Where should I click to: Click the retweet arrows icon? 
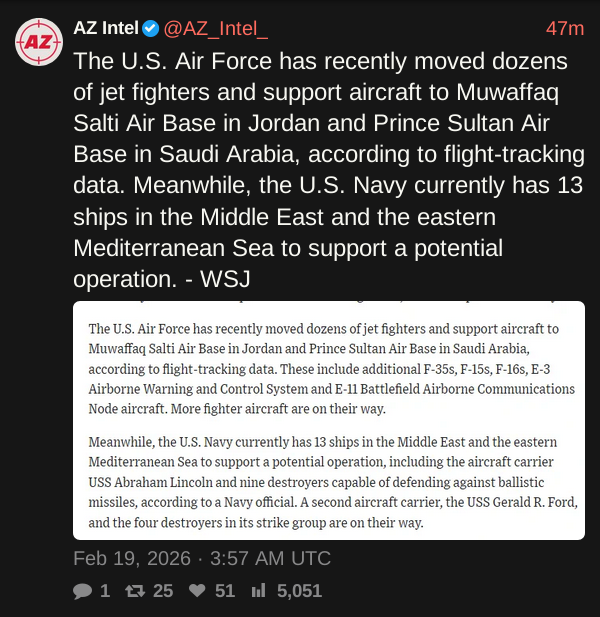(134, 591)
